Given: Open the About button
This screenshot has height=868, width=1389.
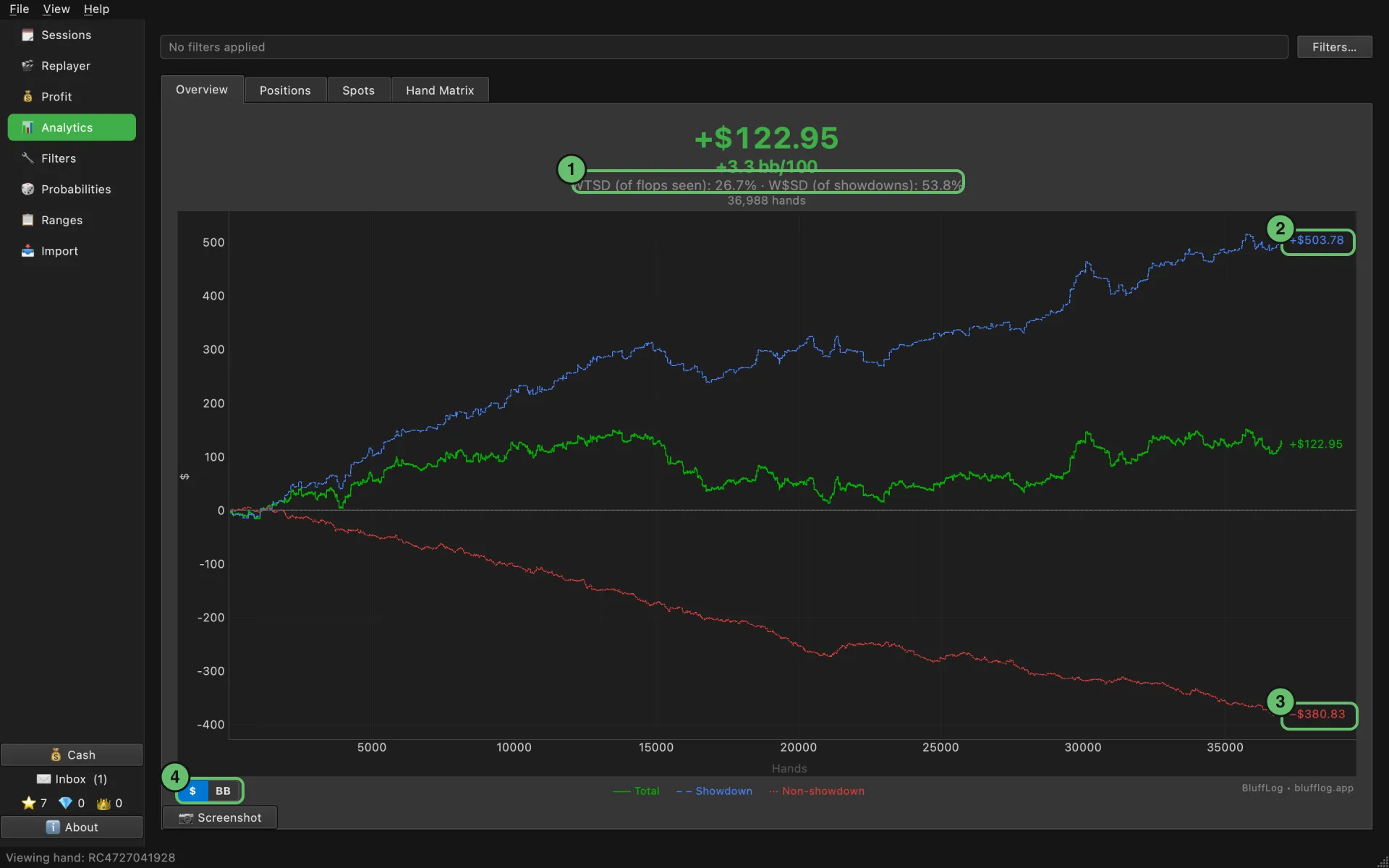Looking at the screenshot, I should [x=72, y=827].
